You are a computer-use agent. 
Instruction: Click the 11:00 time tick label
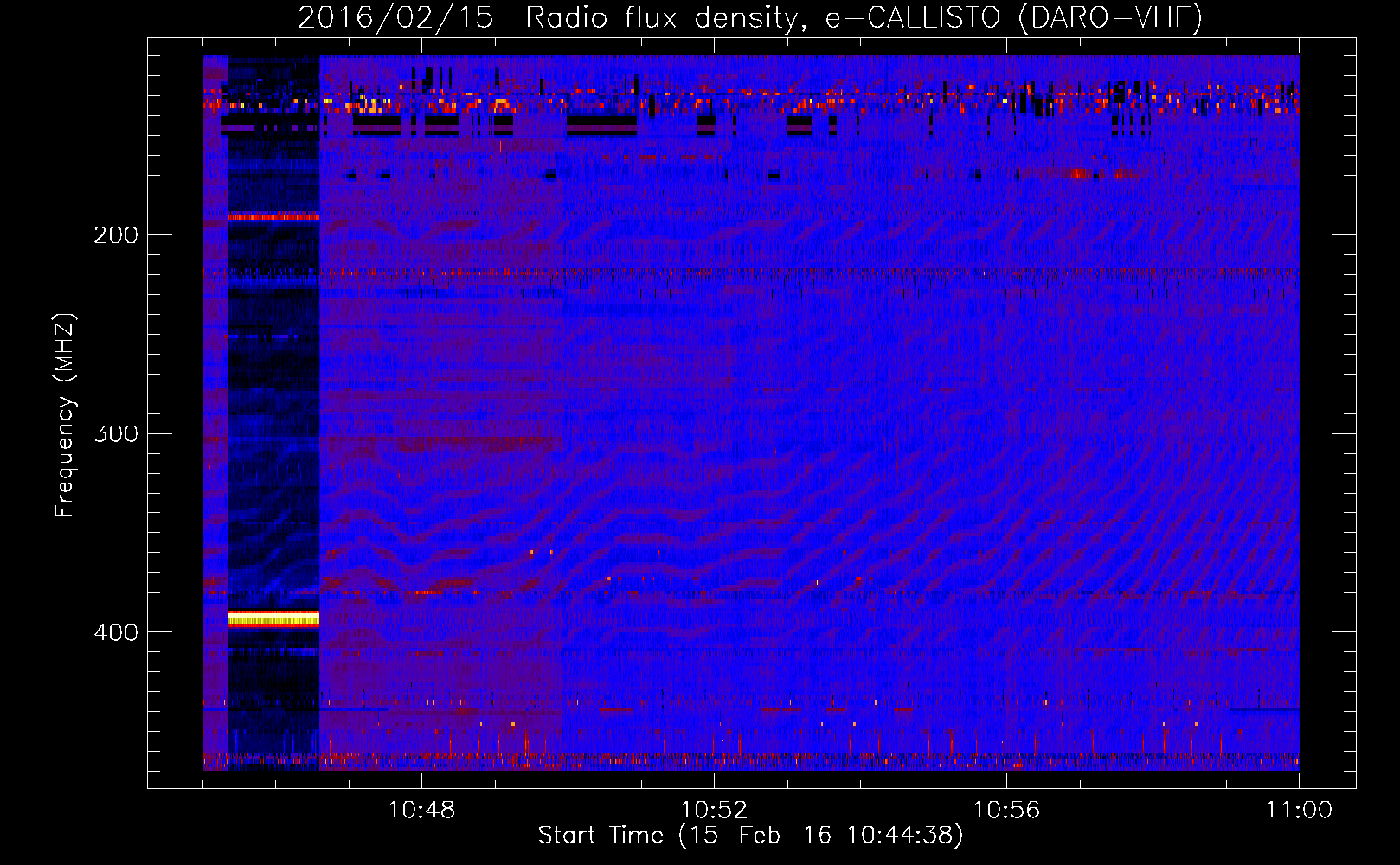point(1299,810)
